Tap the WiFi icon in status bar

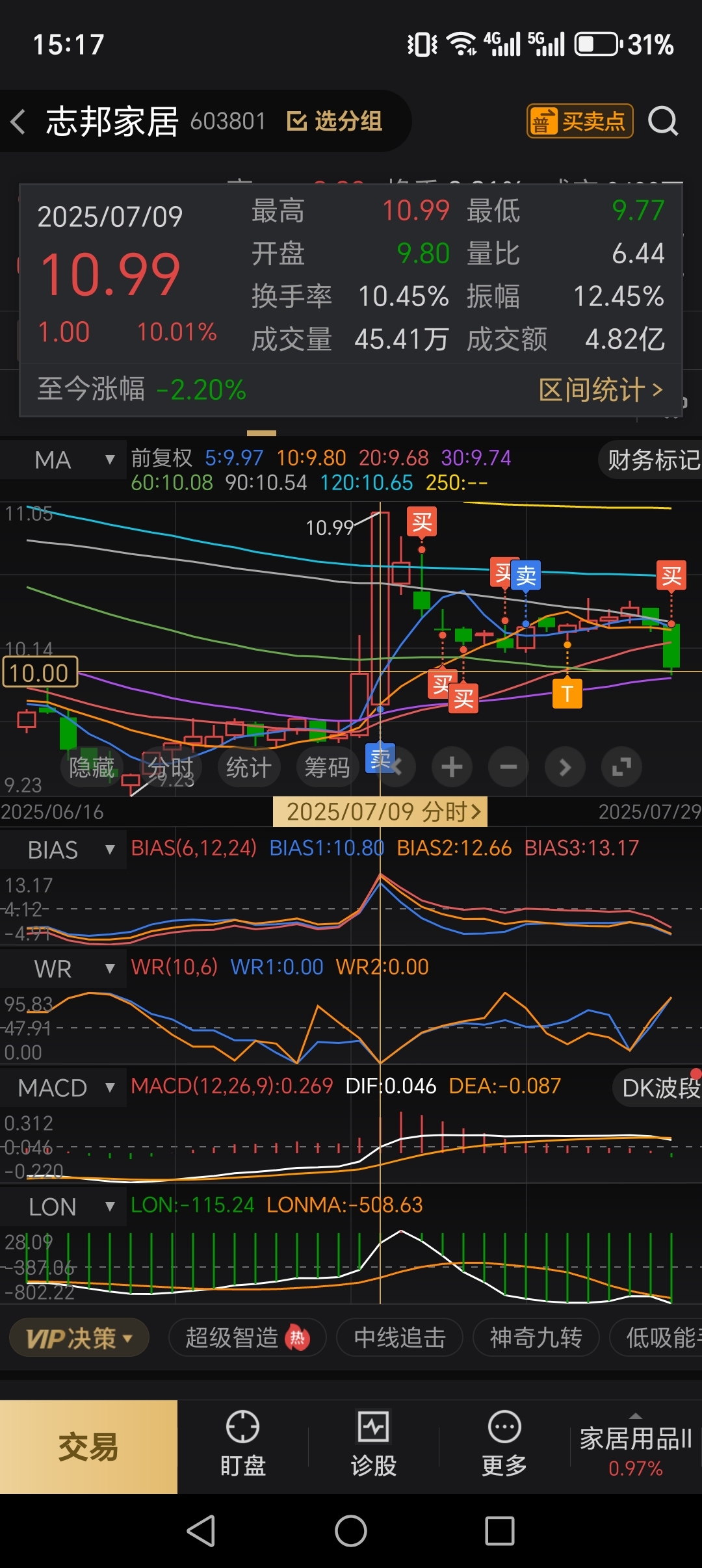point(461,44)
